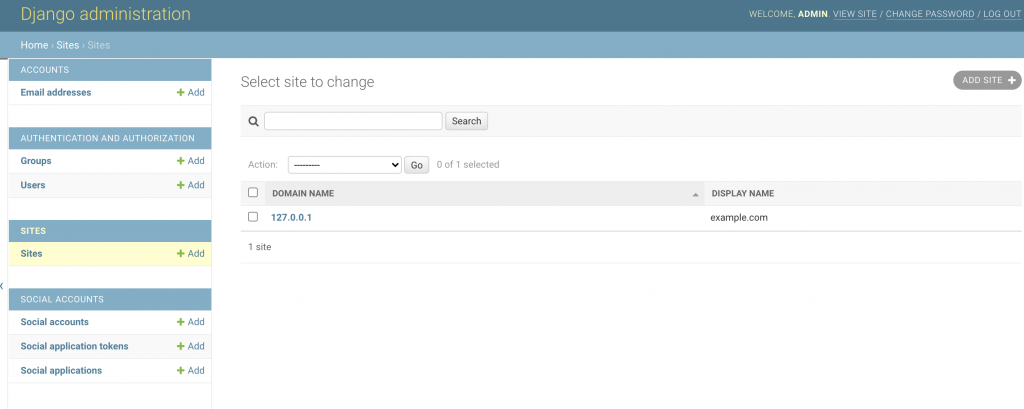Sort by the DOMAIN NAME column header

tap(303, 194)
